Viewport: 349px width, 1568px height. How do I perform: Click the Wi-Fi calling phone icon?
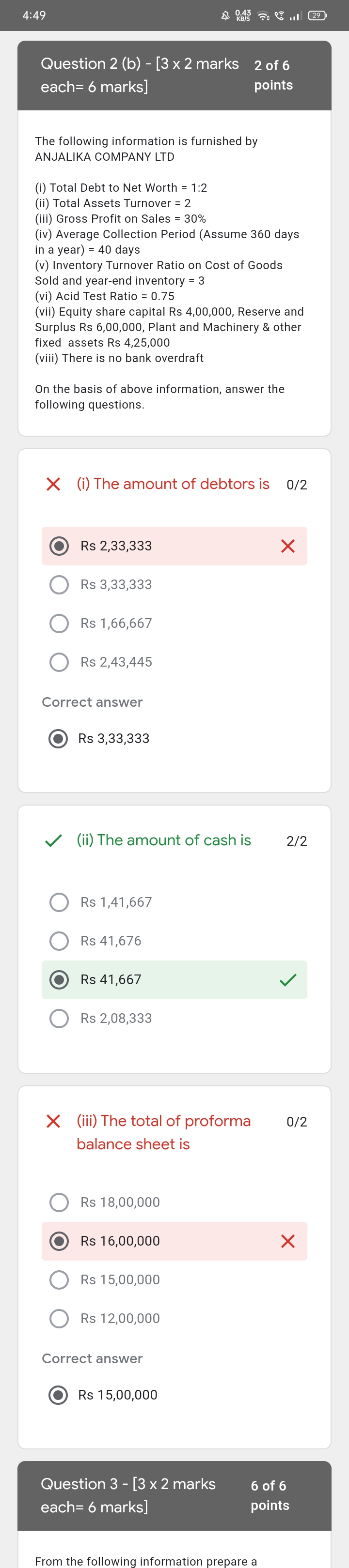(x=280, y=16)
